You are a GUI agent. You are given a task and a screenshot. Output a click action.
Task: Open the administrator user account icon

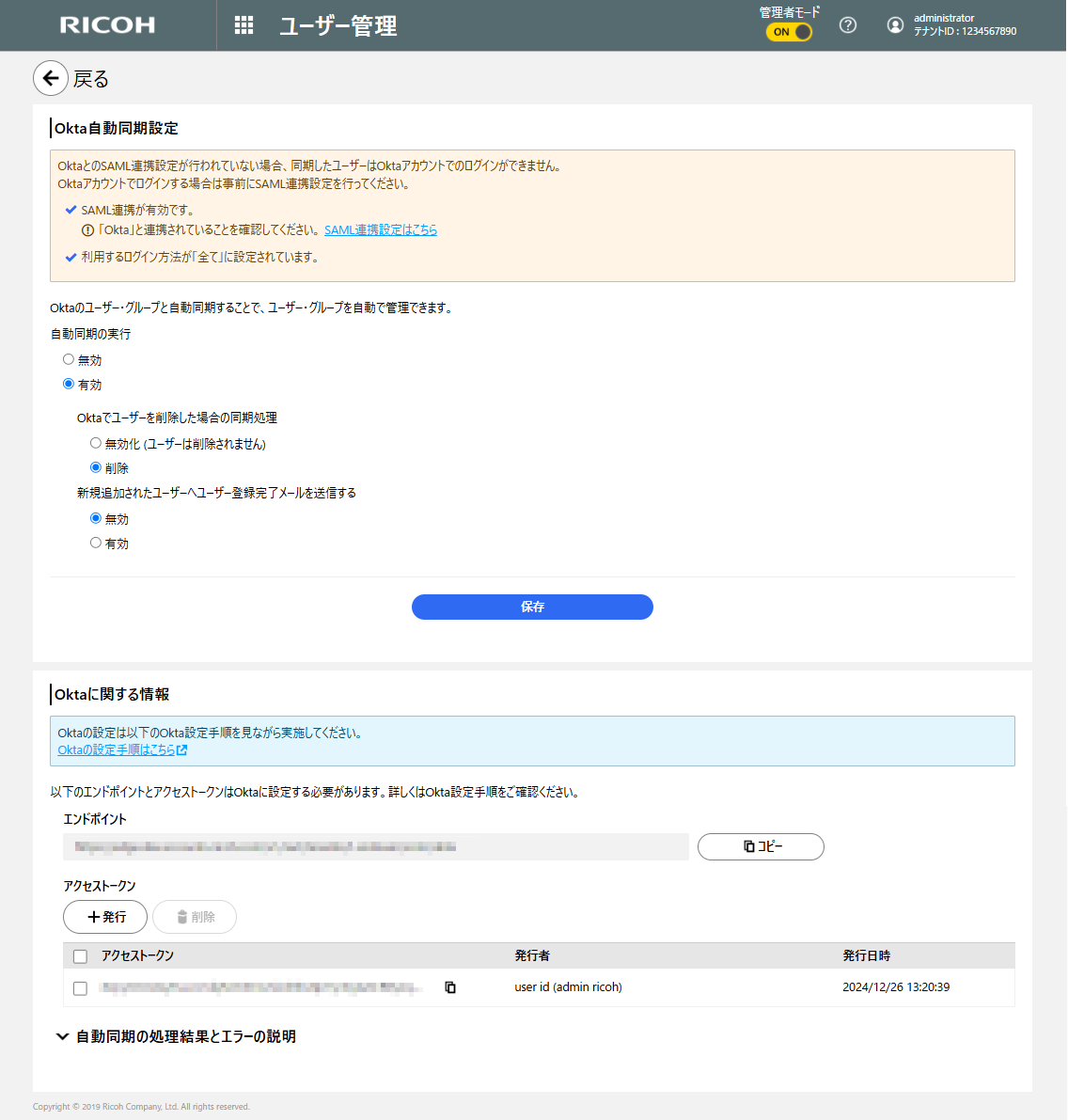coord(895,25)
